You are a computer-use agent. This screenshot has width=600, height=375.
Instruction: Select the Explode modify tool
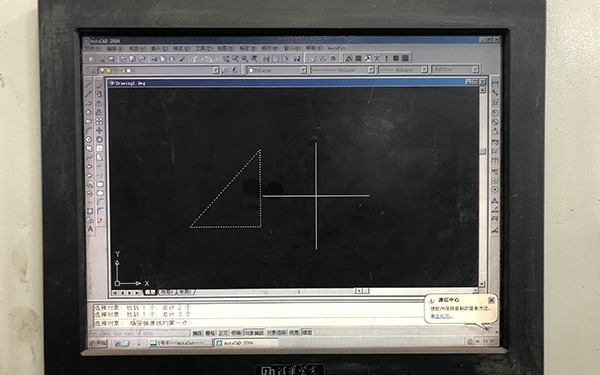pos(100,221)
